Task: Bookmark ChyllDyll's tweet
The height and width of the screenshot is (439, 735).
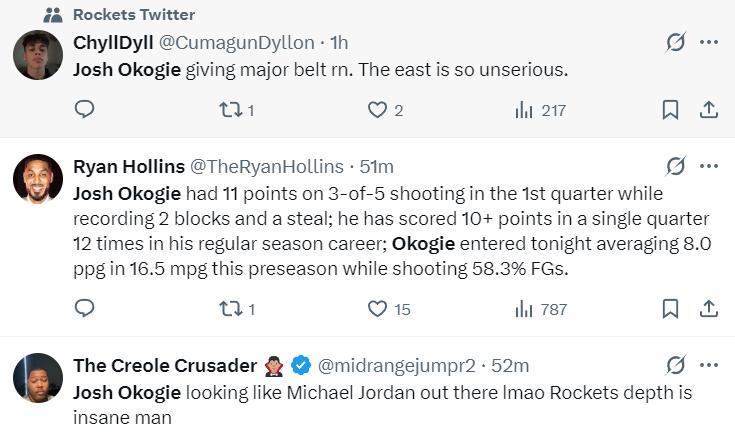Action: [x=670, y=109]
